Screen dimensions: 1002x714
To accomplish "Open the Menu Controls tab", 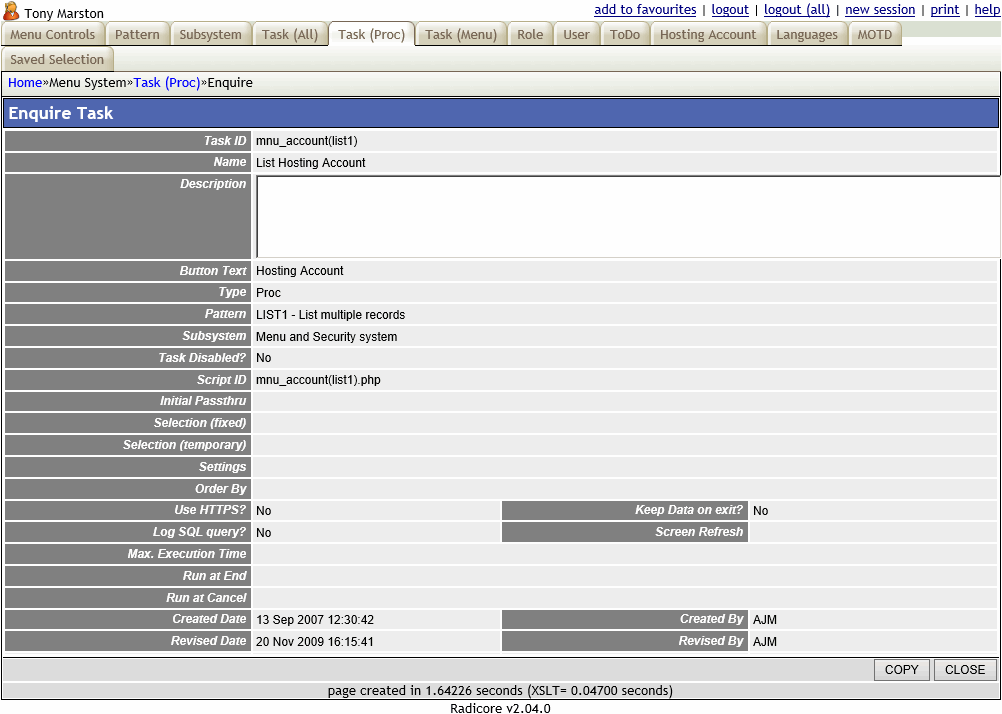I will pyautogui.click(x=53, y=34).
